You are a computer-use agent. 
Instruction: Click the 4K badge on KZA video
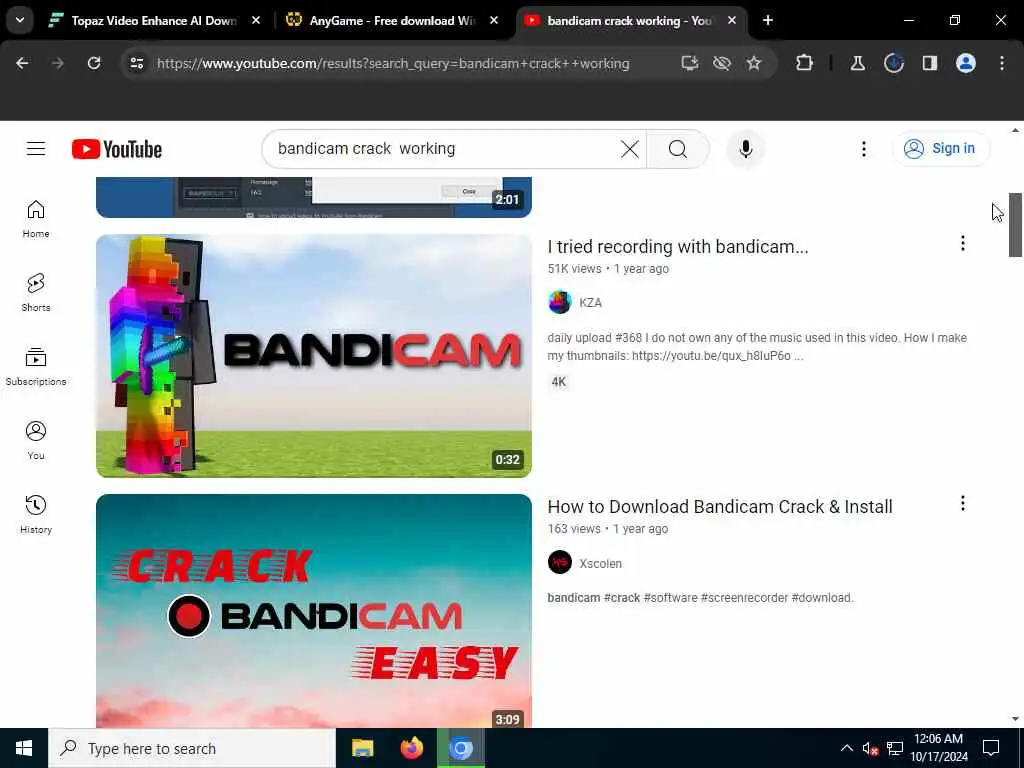point(559,383)
